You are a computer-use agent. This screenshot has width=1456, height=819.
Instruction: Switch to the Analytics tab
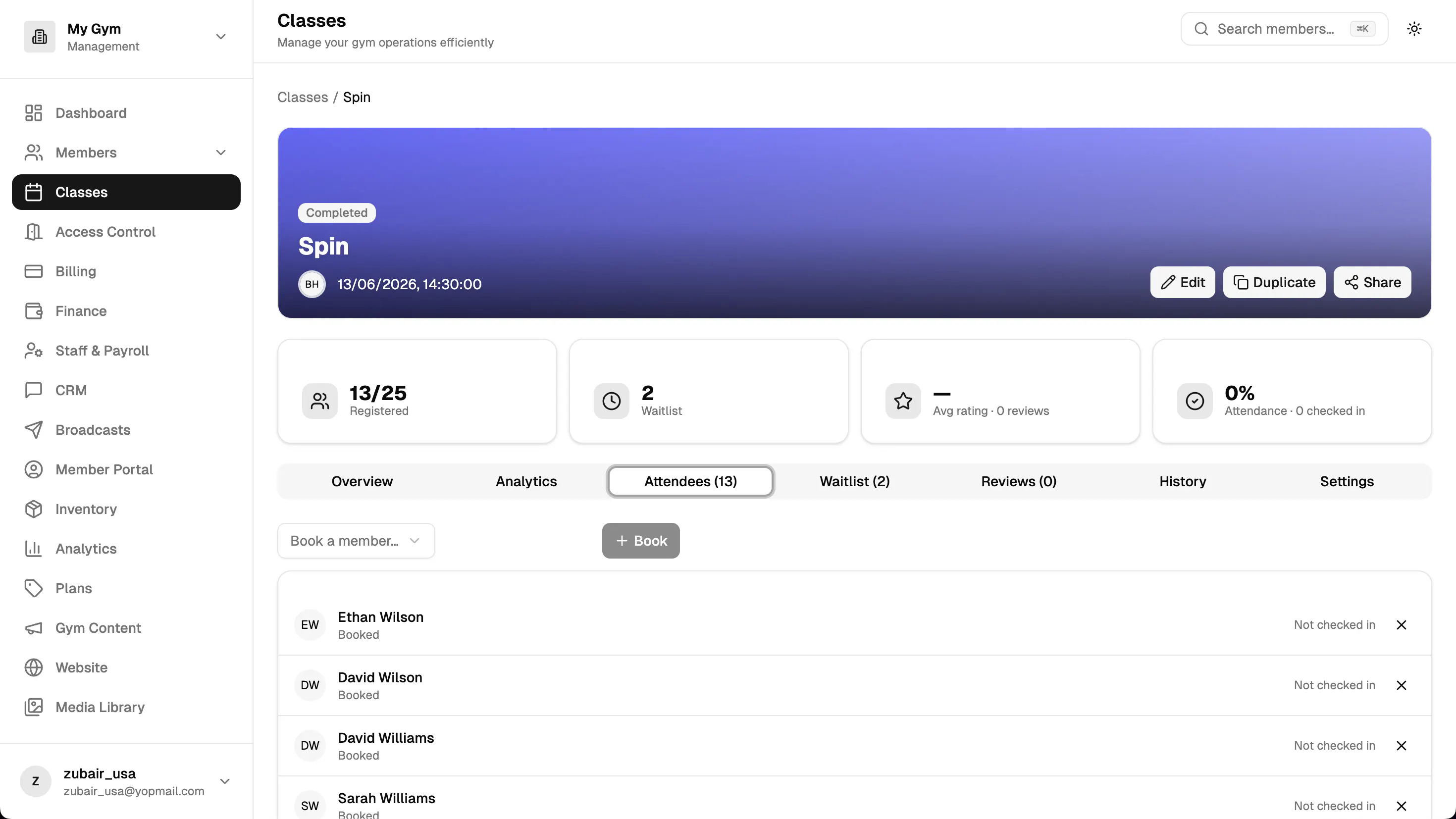(526, 482)
